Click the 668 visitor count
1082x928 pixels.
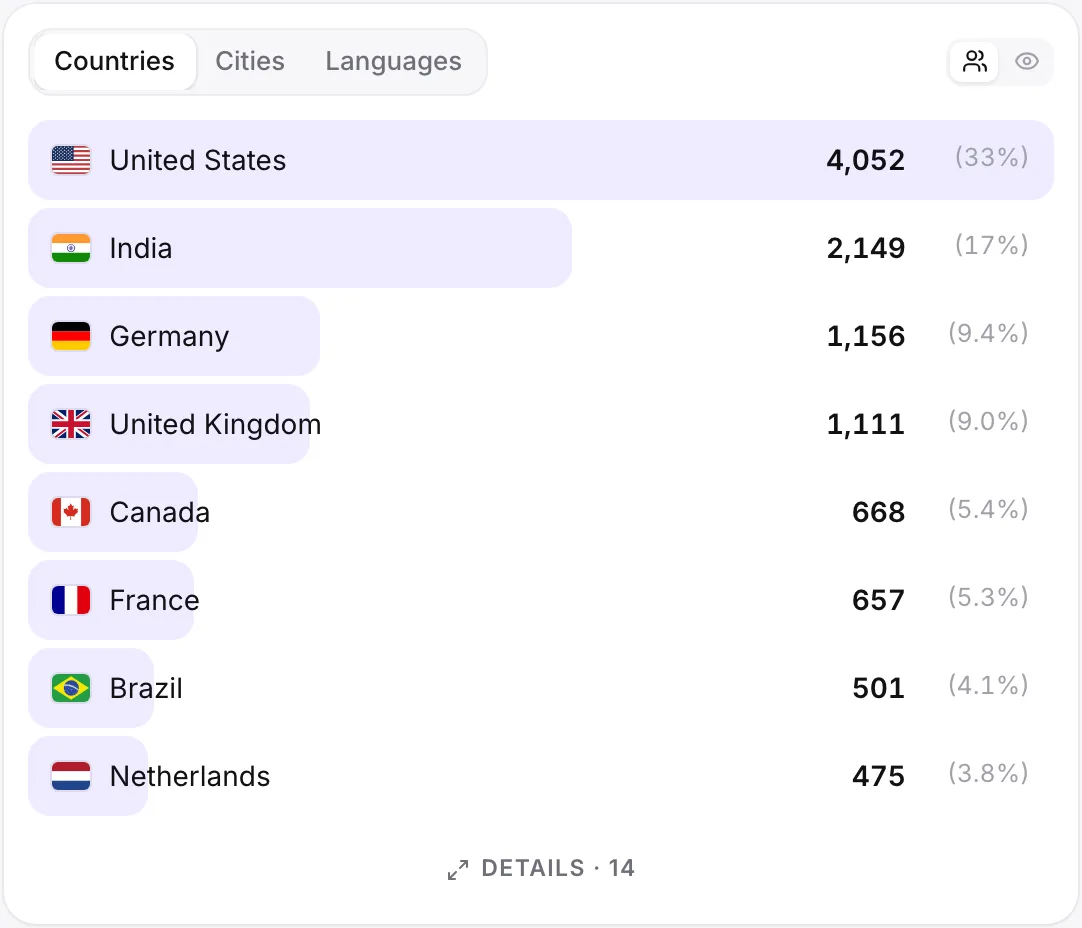point(878,513)
